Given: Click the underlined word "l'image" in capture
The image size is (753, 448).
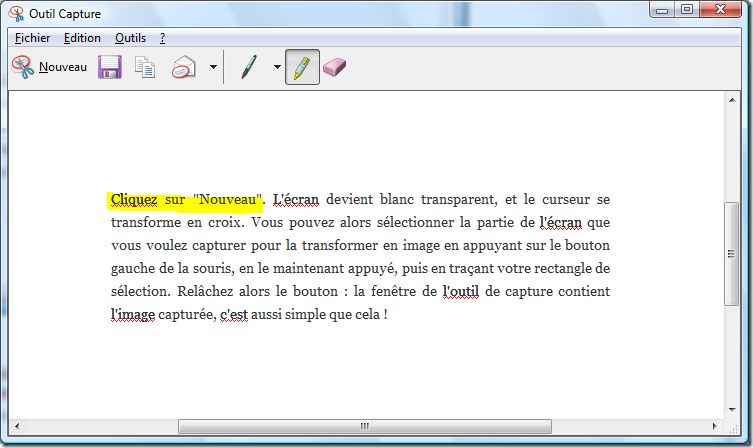Looking at the screenshot, I should pos(133,315).
